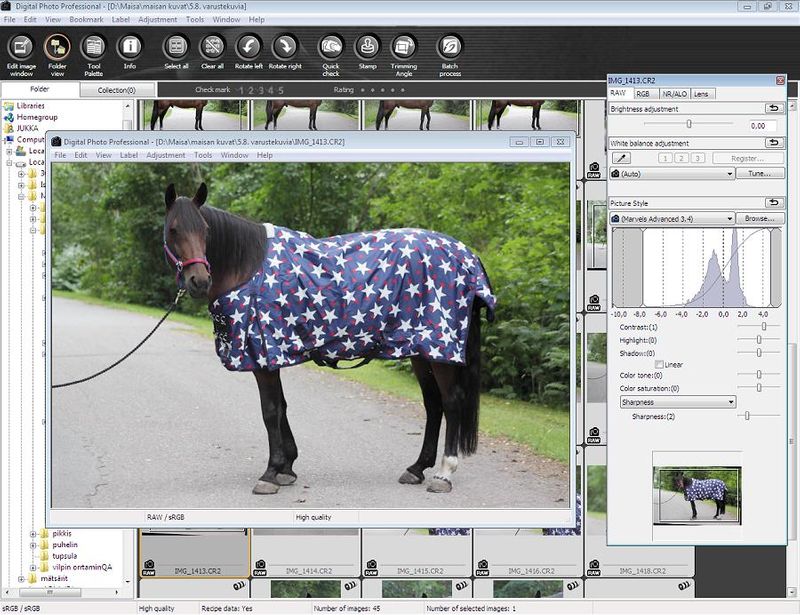Click the Tune... button
Viewport: 800px width, 615px height.
(x=760, y=174)
